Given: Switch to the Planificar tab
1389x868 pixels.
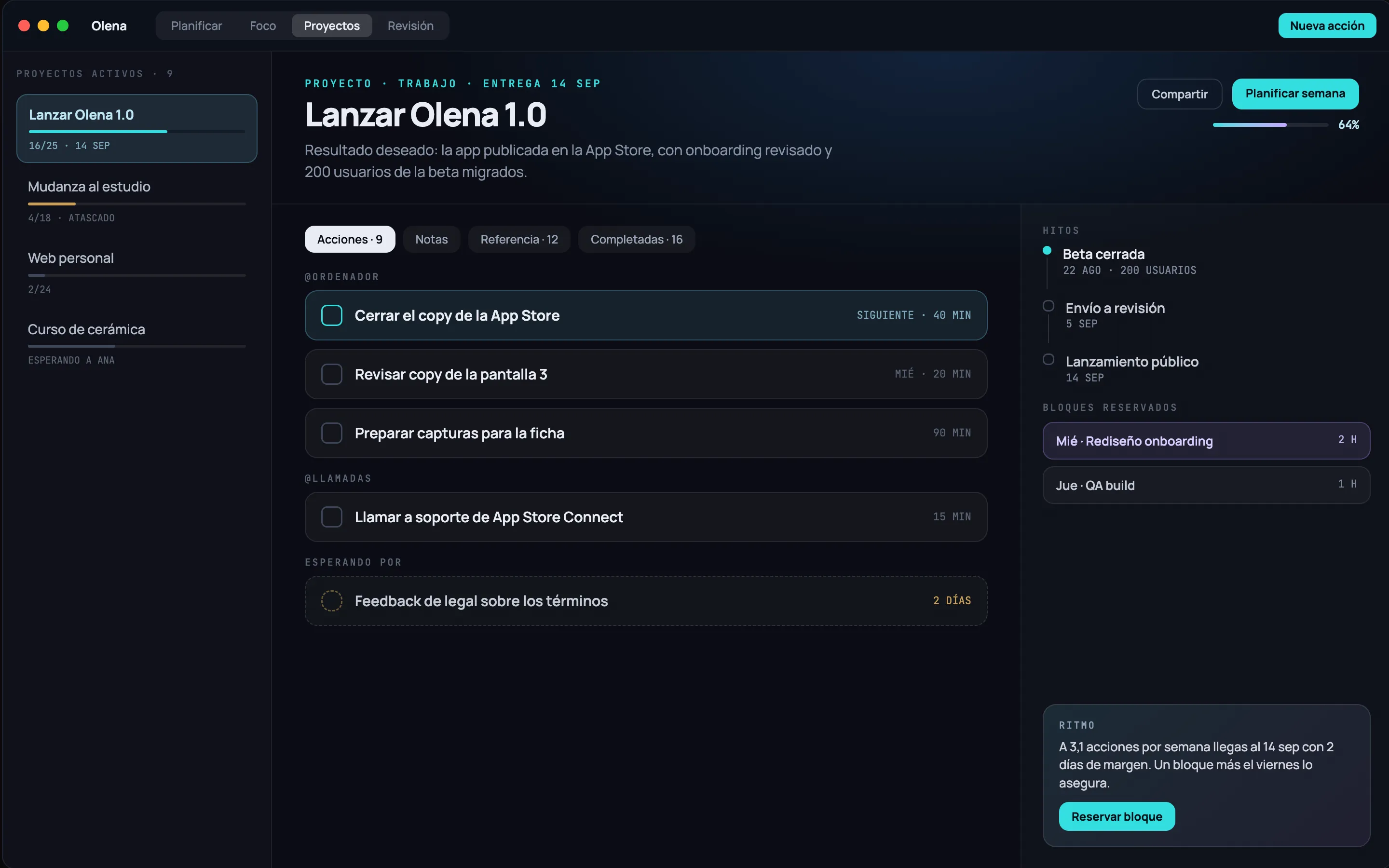Looking at the screenshot, I should tap(196, 26).
